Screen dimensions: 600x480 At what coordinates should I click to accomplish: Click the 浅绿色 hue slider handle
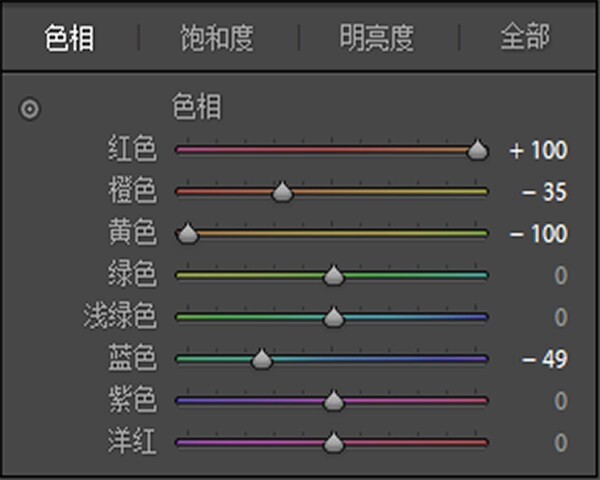(334, 317)
